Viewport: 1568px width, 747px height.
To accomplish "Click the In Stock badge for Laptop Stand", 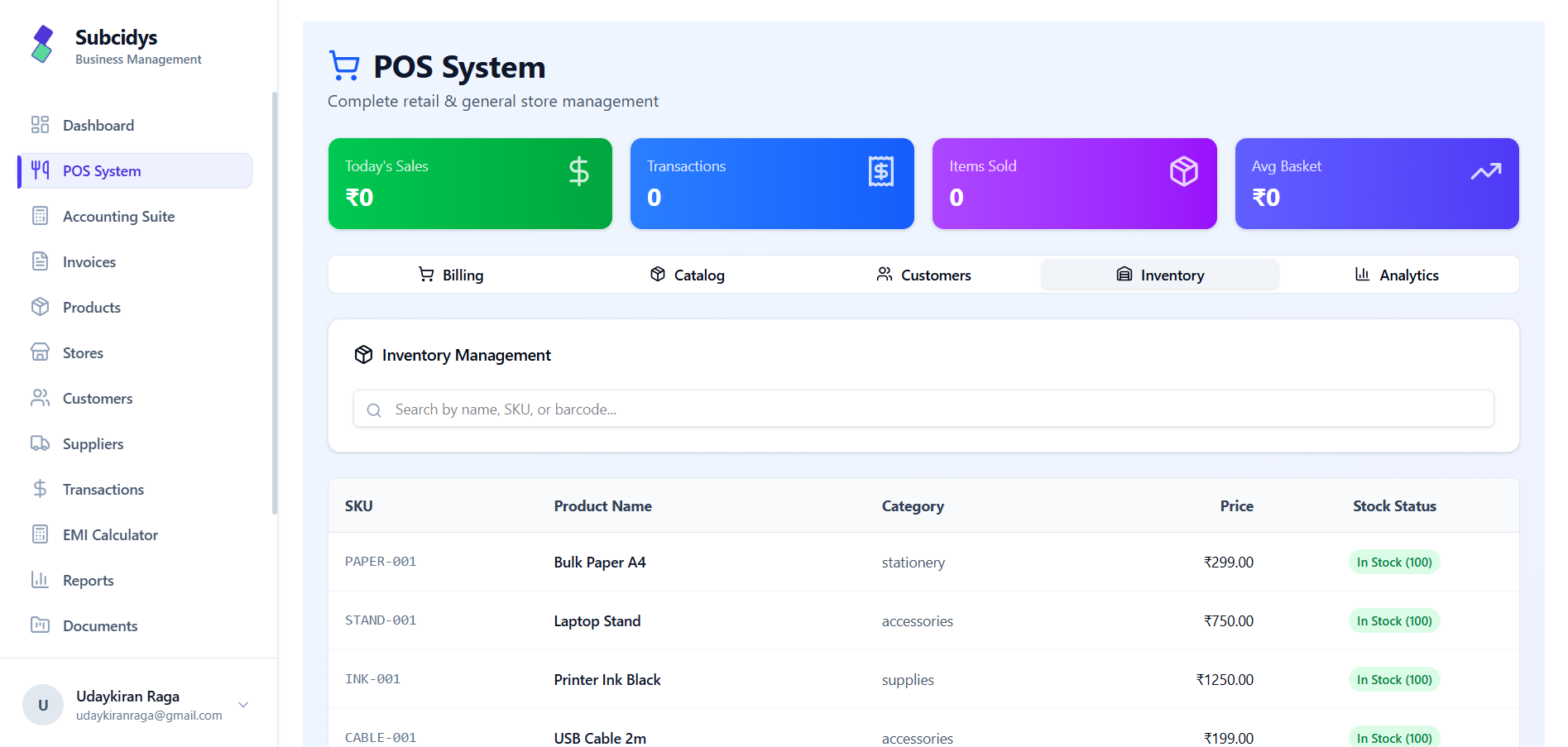I will [1394, 620].
